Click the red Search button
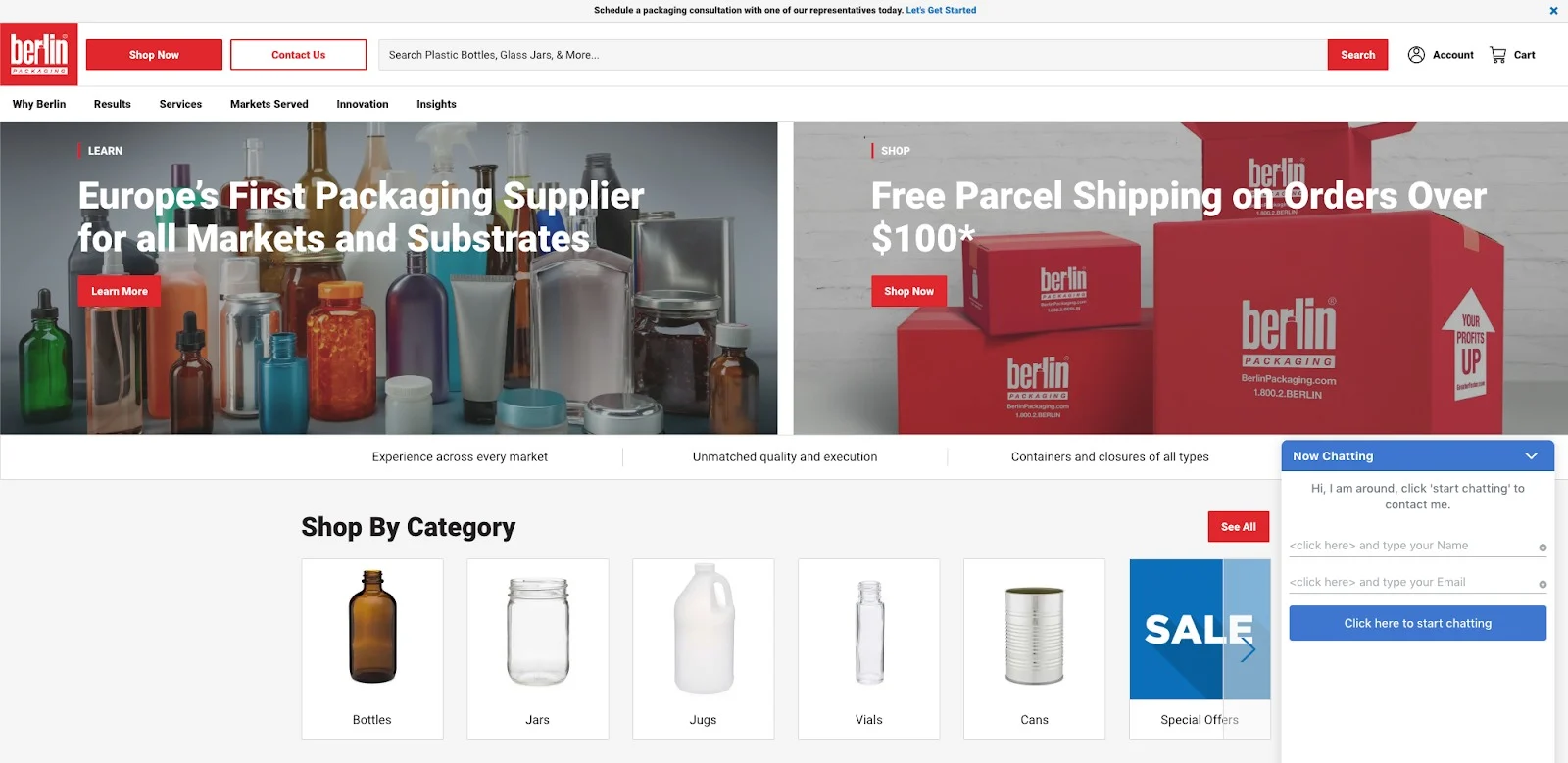 [x=1357, y=55]
